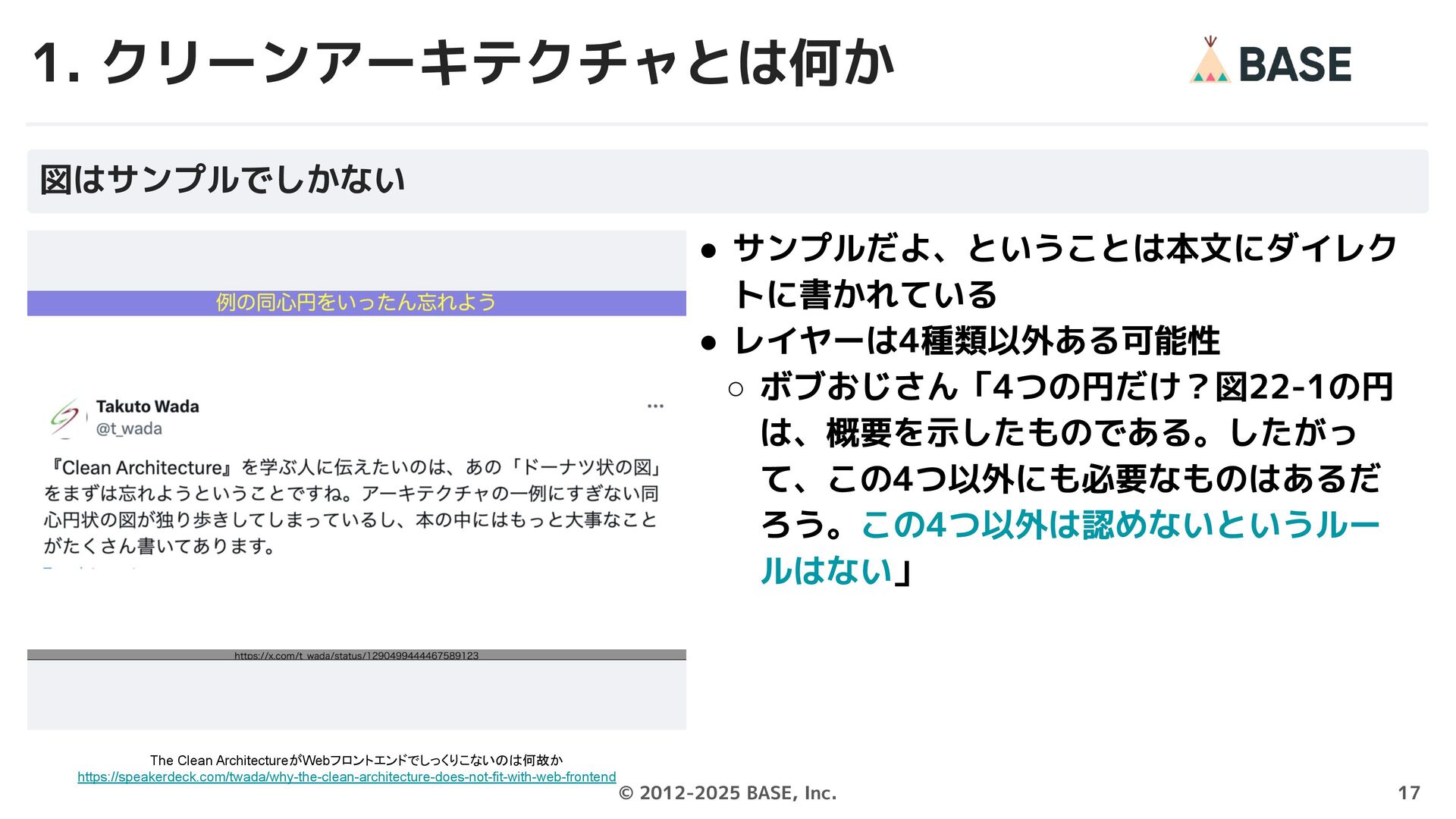
Task: Click the caption The Clean ArchitectureがWebフロントエンド
Action: 356,760
